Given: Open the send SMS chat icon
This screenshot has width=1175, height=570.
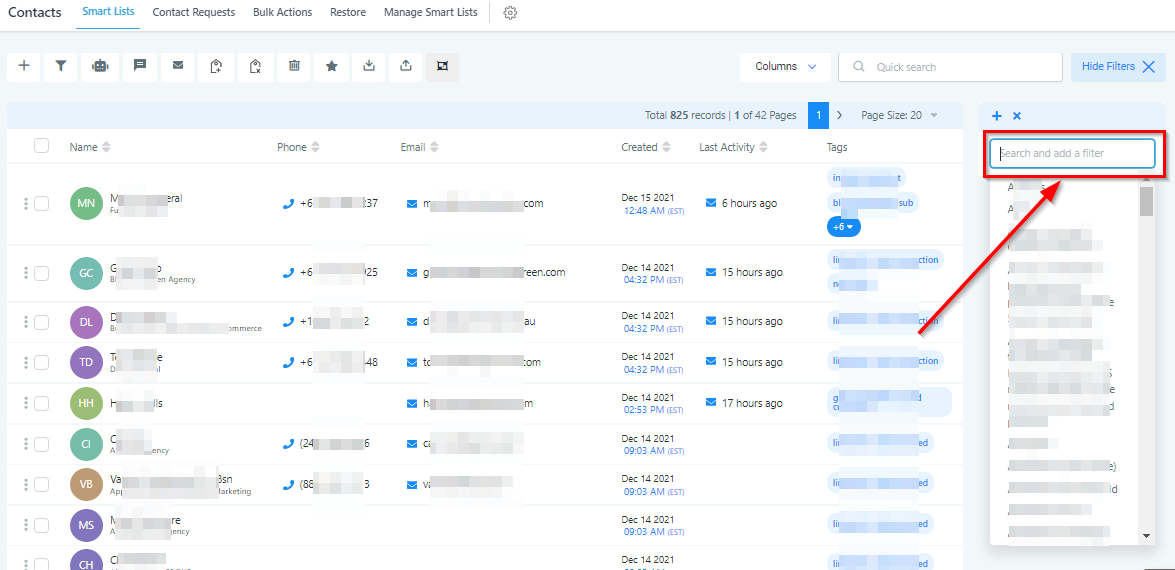Looking at the screenshot, I should (x=139, y=66).
